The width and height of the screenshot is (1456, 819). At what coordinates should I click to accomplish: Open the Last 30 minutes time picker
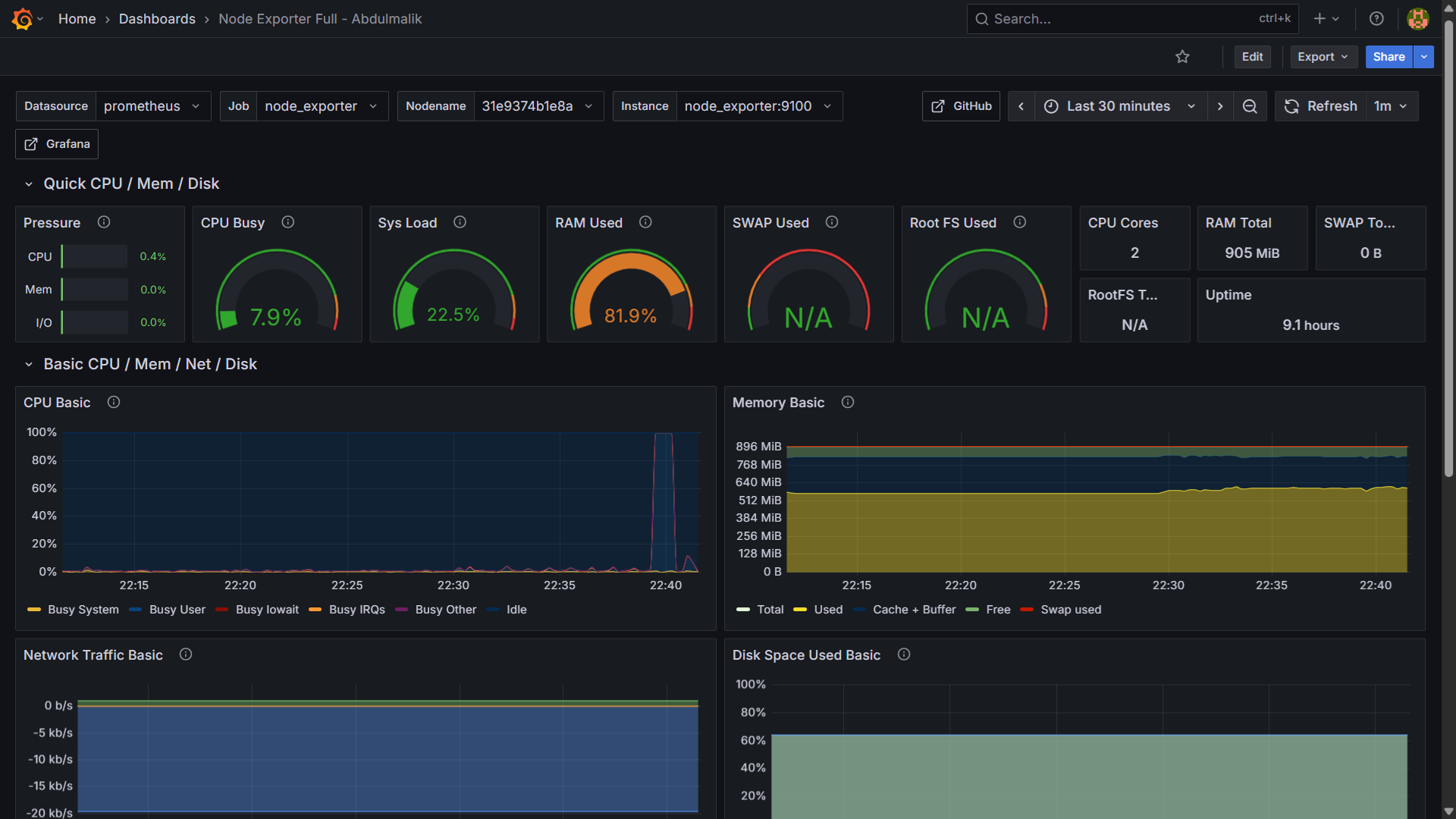1119,106
